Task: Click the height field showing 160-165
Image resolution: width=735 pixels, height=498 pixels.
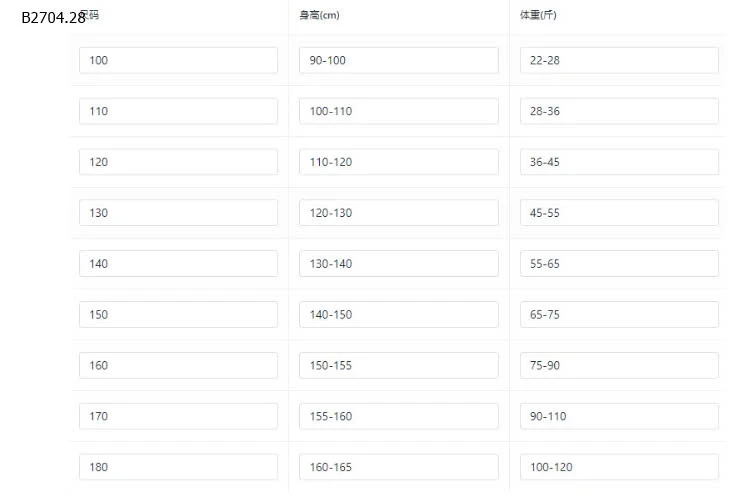Action: coord(398,467)
